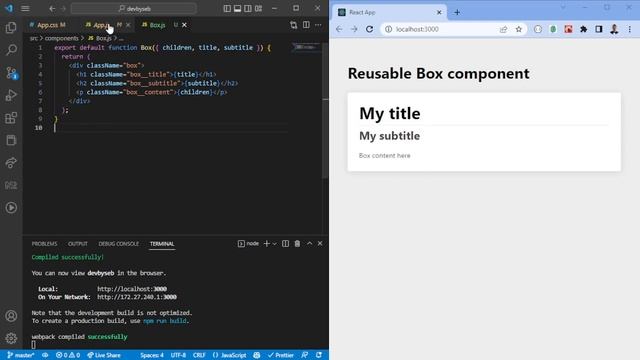This screenshot has height=360, width=640.
Task: Open the http://localhost:3000 terminal link
Action: (x=132, y=289)
